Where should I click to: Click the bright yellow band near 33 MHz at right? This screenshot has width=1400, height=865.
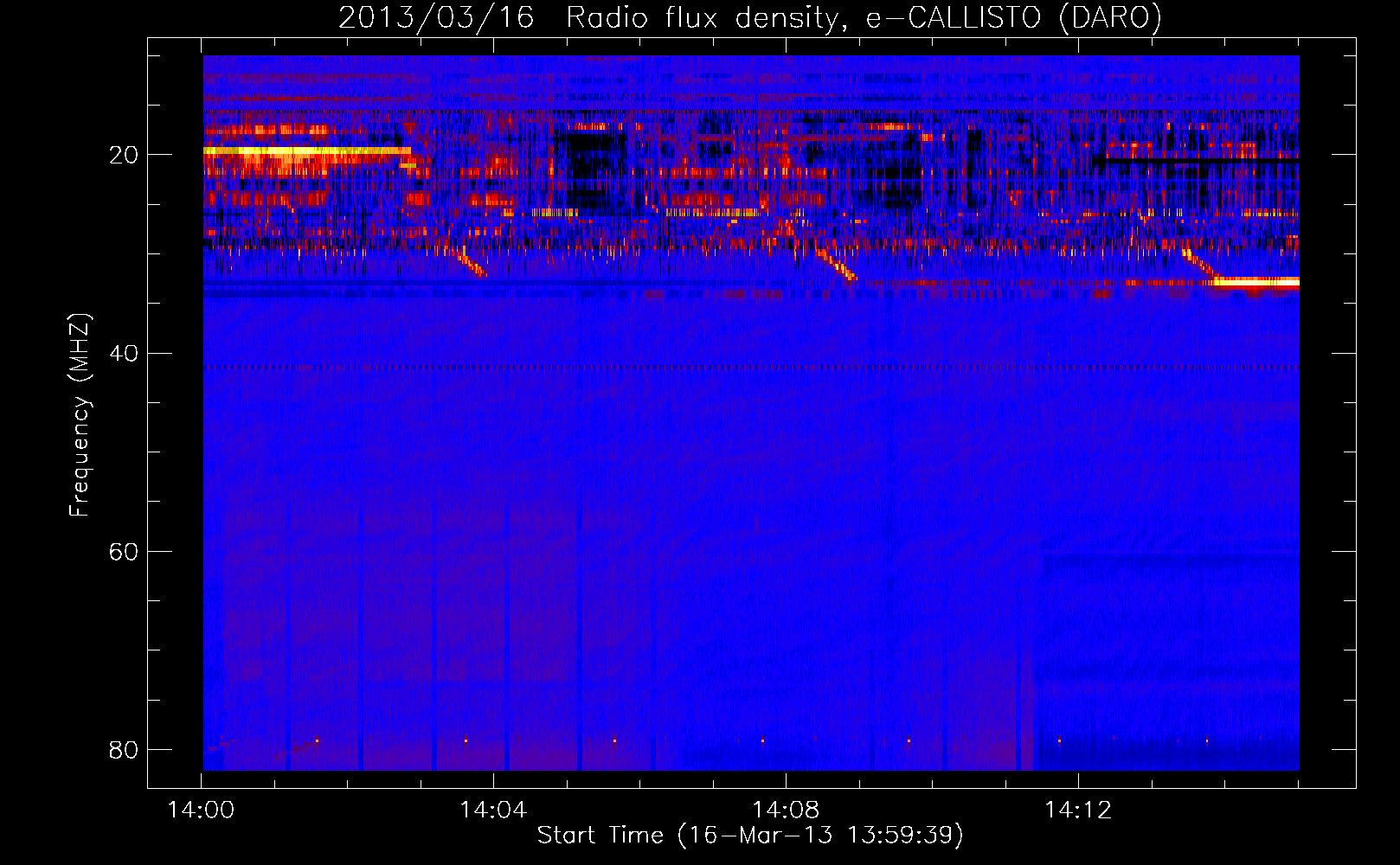[x=1256, y=281]
